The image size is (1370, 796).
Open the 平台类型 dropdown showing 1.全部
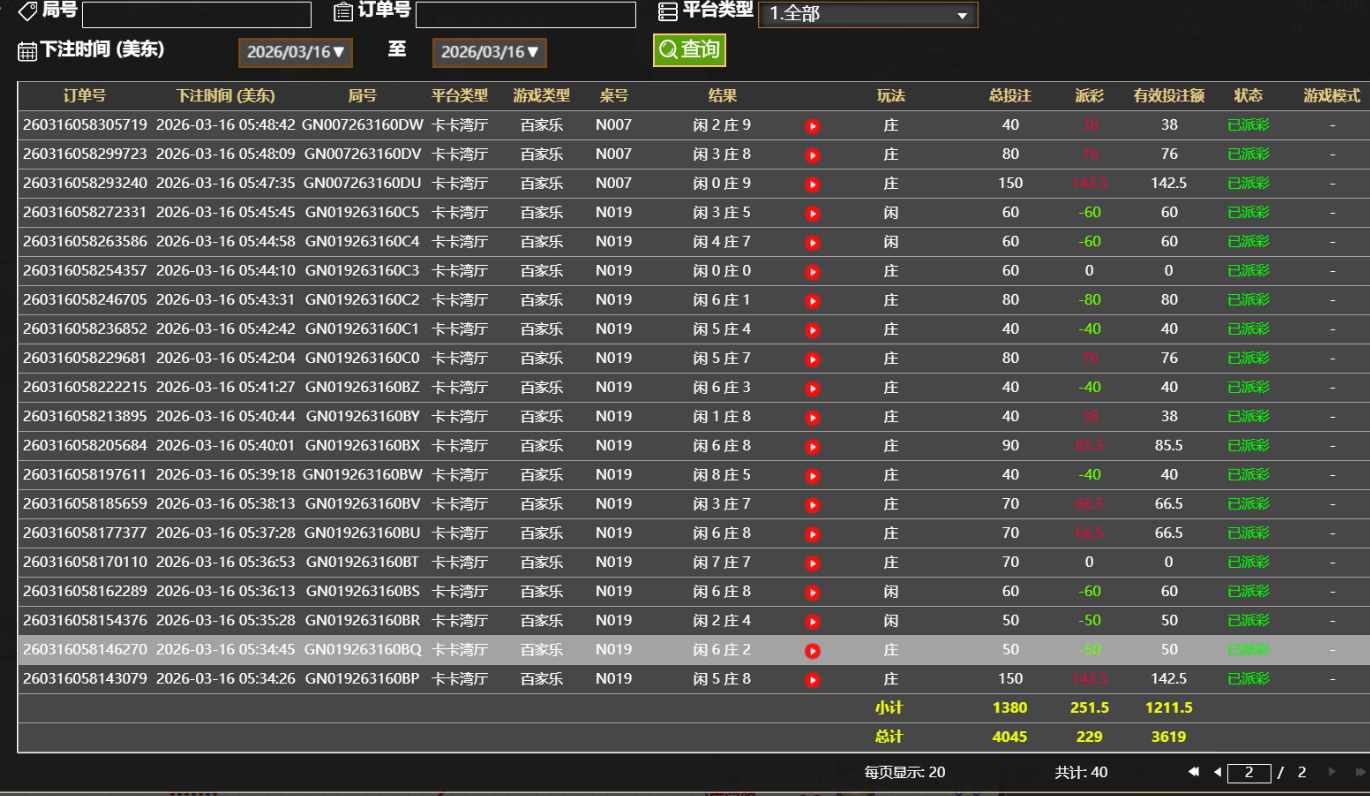[868, 14]
